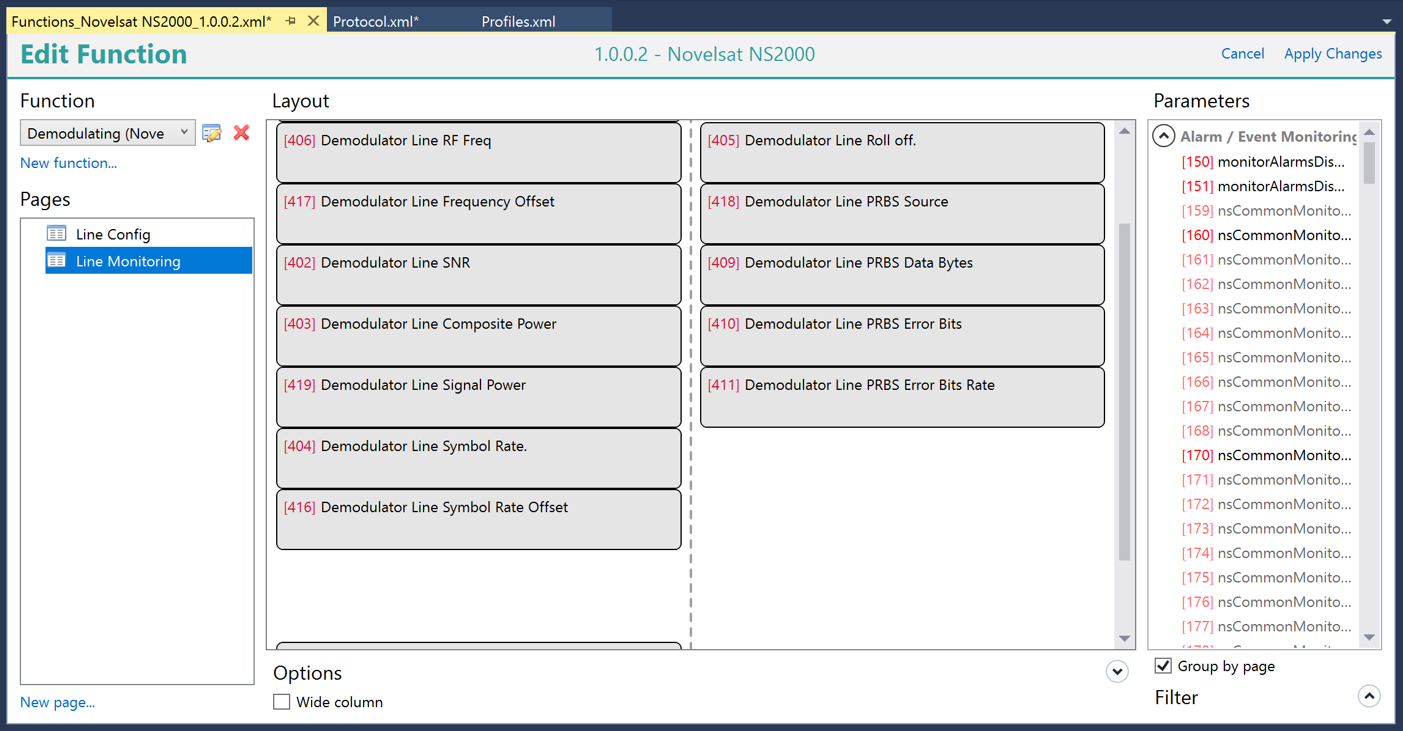1403x731 pixels.
Task: Select parameter [167] nsCommonMonito...
Action: (1266, 406)
